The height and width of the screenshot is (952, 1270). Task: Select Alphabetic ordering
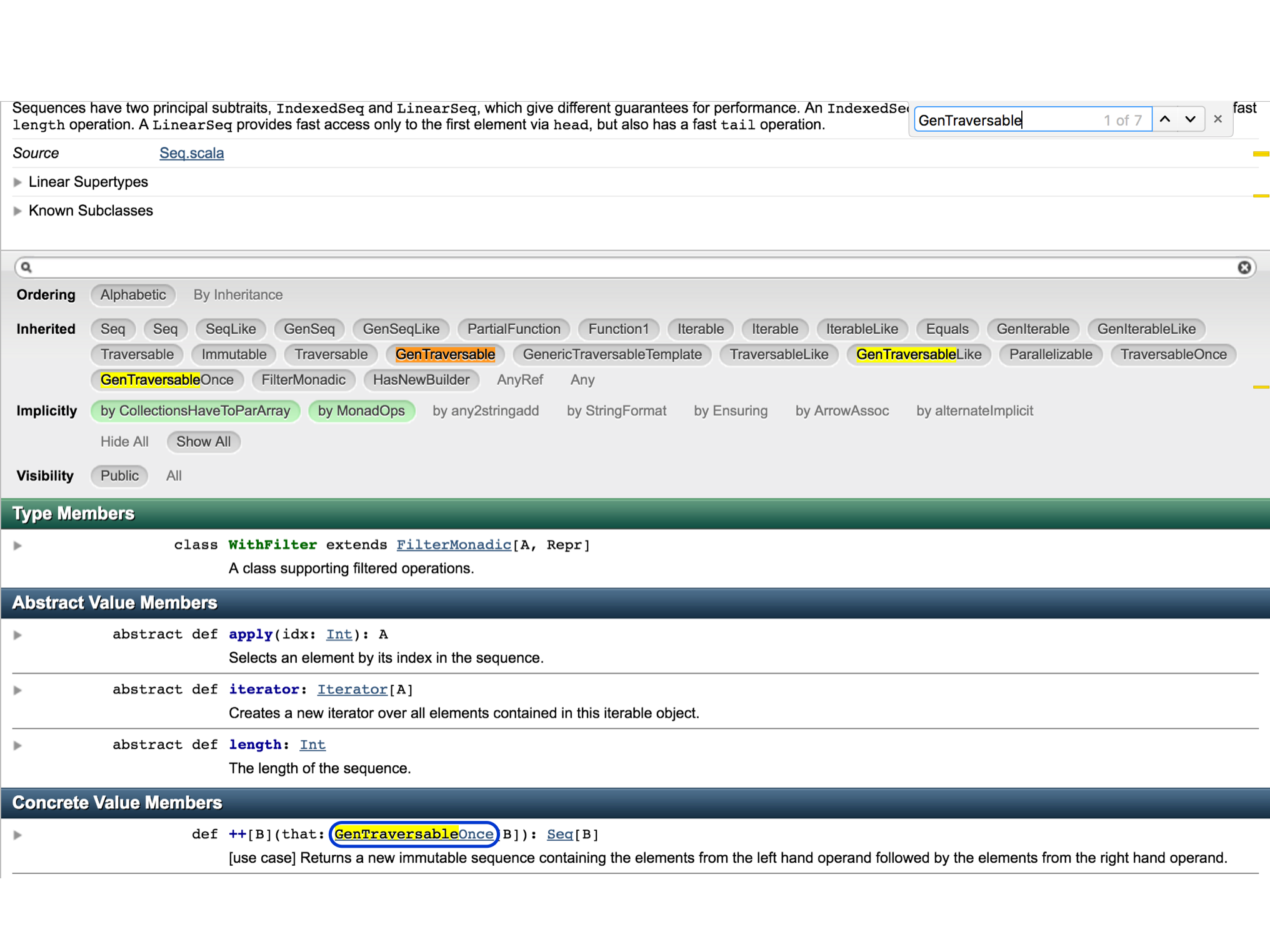pos(132,294)
